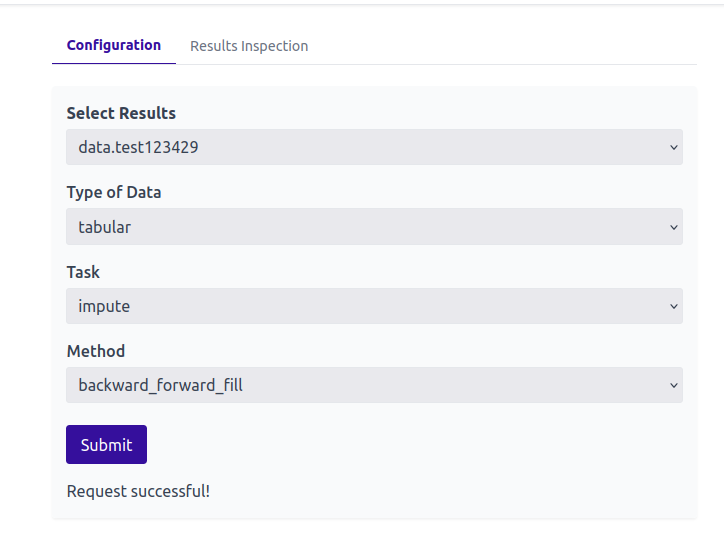Switch to the Results Inspection tab
724x537 pixels.
point(249,46)
